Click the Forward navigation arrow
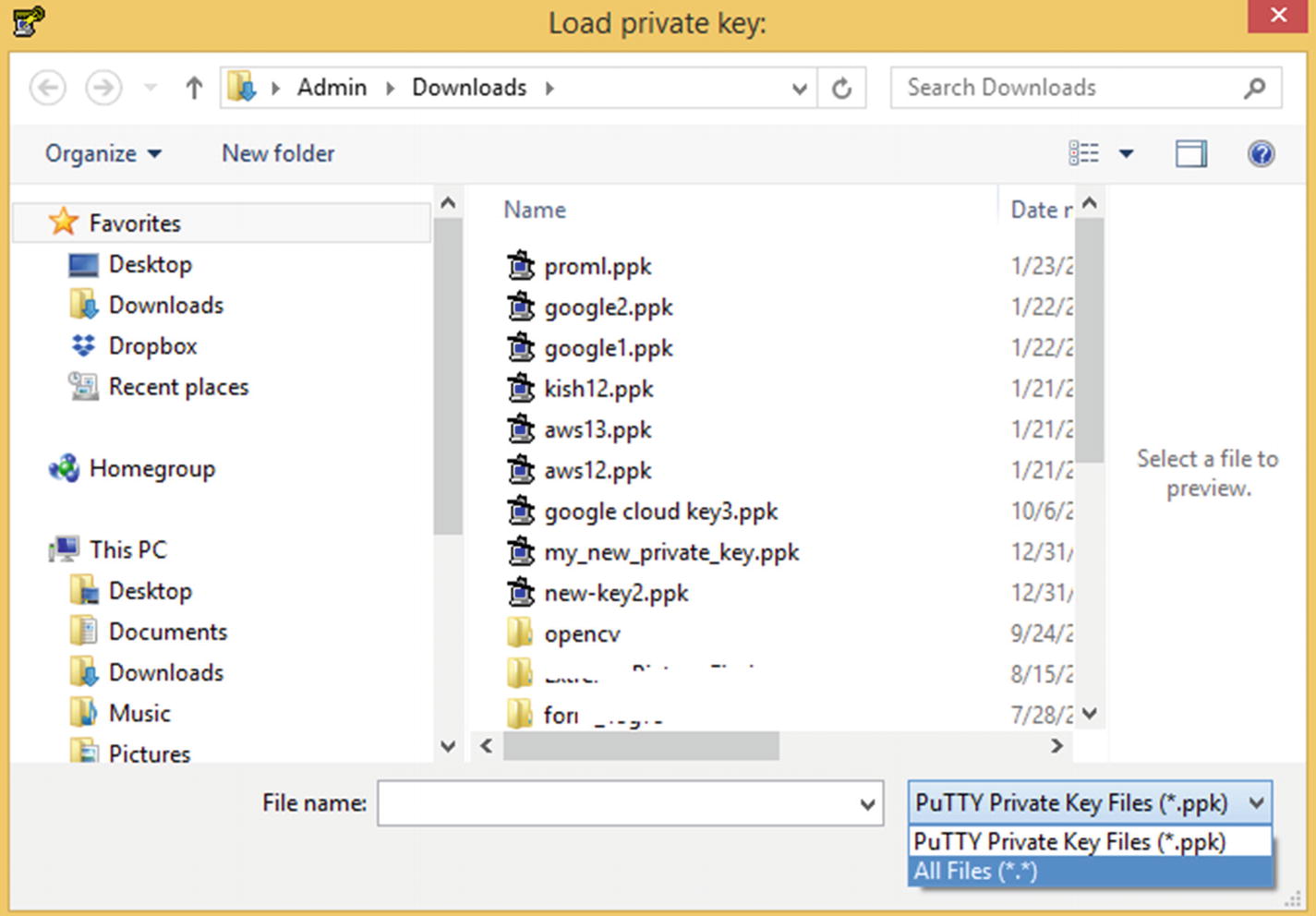The width and height of the screenshot is (1316, 916). click(103, 88)
